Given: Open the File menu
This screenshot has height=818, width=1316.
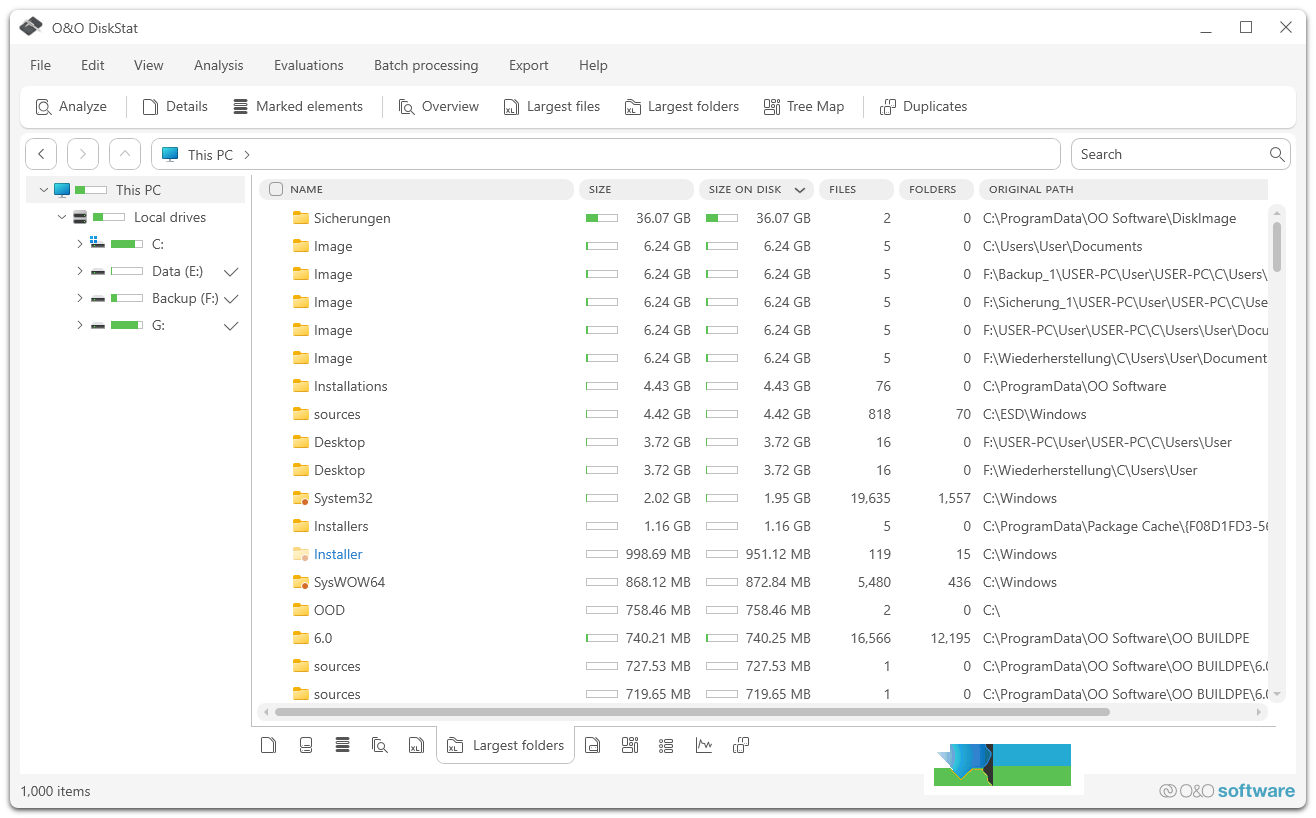Looking at the screenshot, I should coord(40,65).
